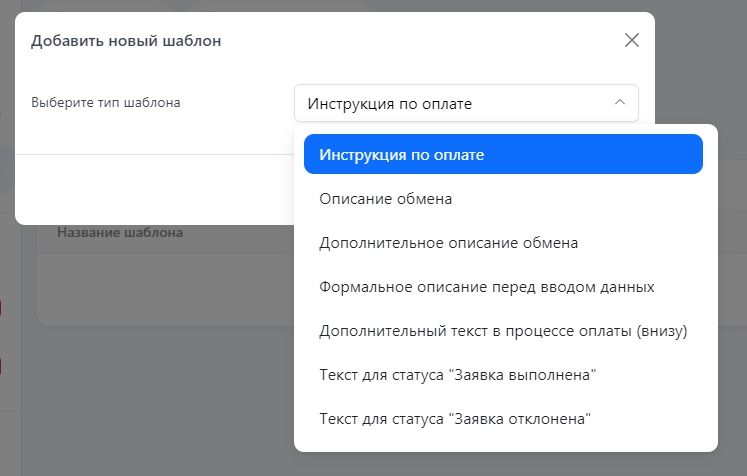747x476 pixels.
Task: Collapse the list using the chevron arrow
Action: click(619, 103)
